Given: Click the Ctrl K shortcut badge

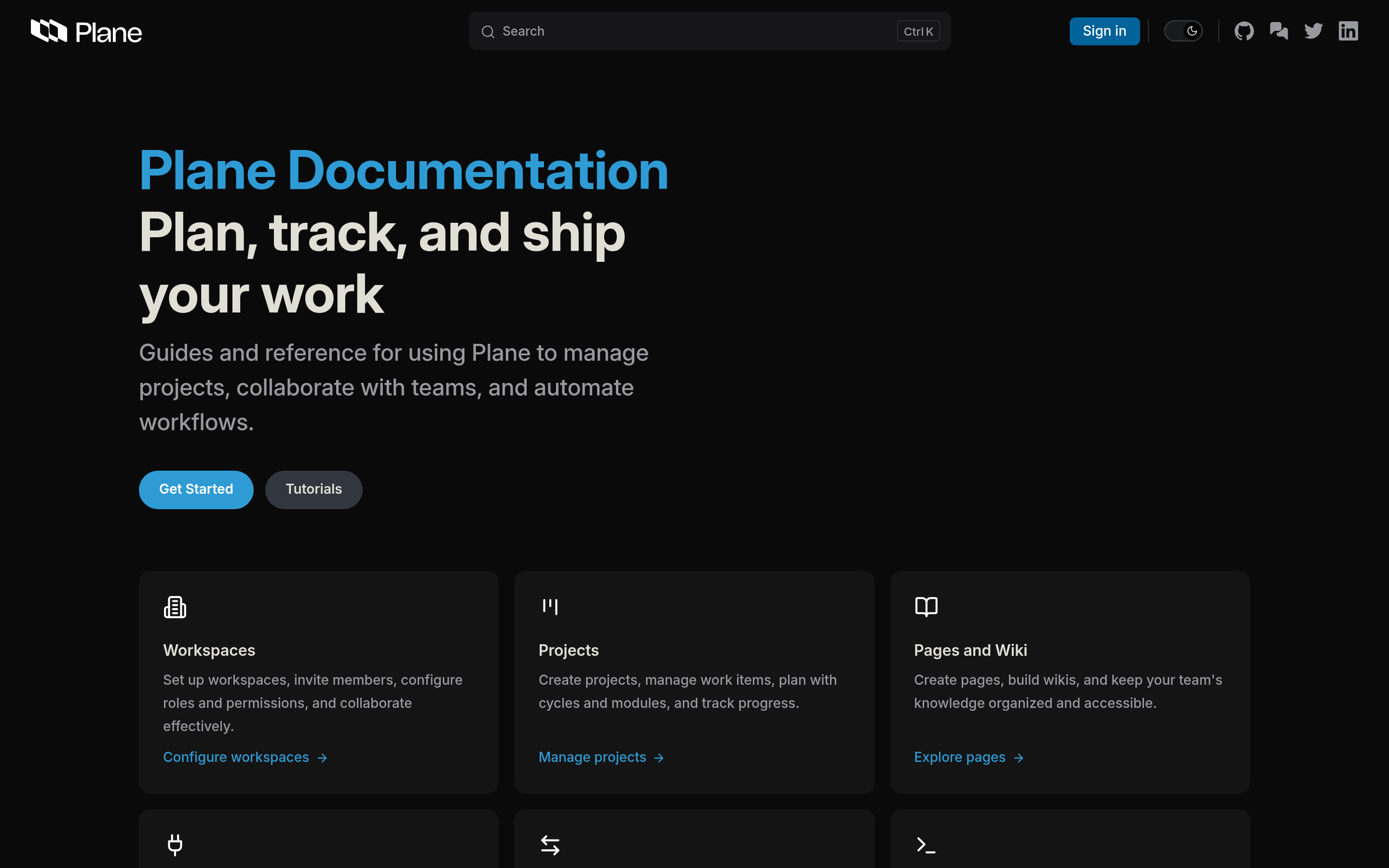Looking at the screenshot, I should coord(918,31).
